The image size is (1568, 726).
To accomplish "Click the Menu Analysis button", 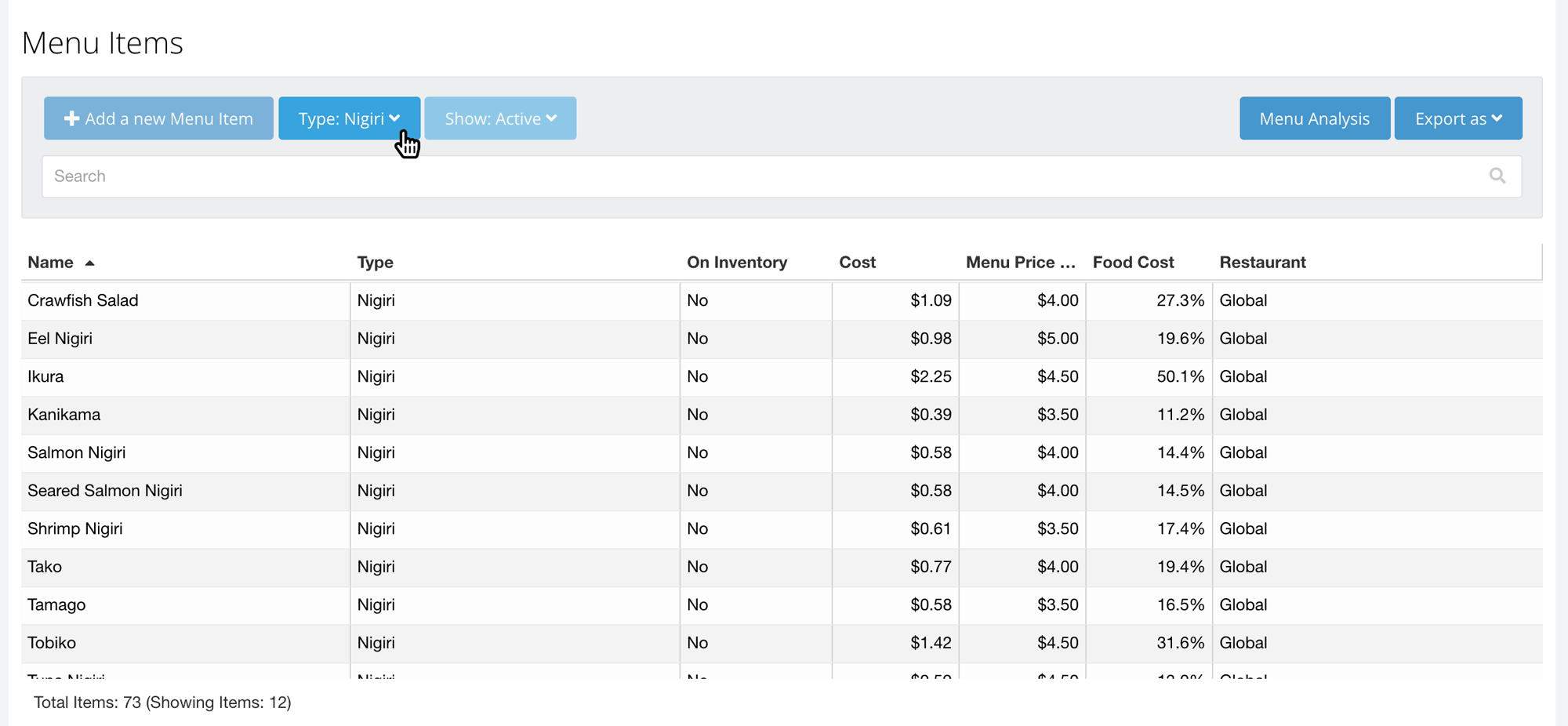I will pyautogui.click(x=1314, y=118).
